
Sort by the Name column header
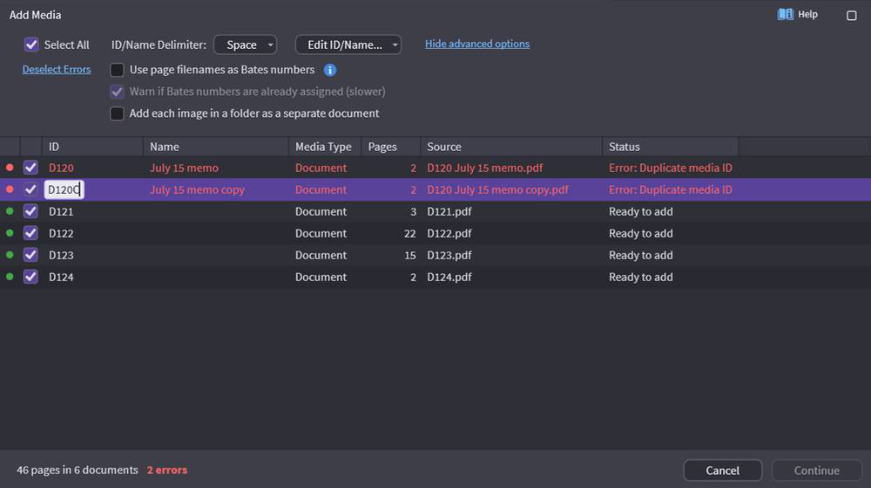pos(216,147)
